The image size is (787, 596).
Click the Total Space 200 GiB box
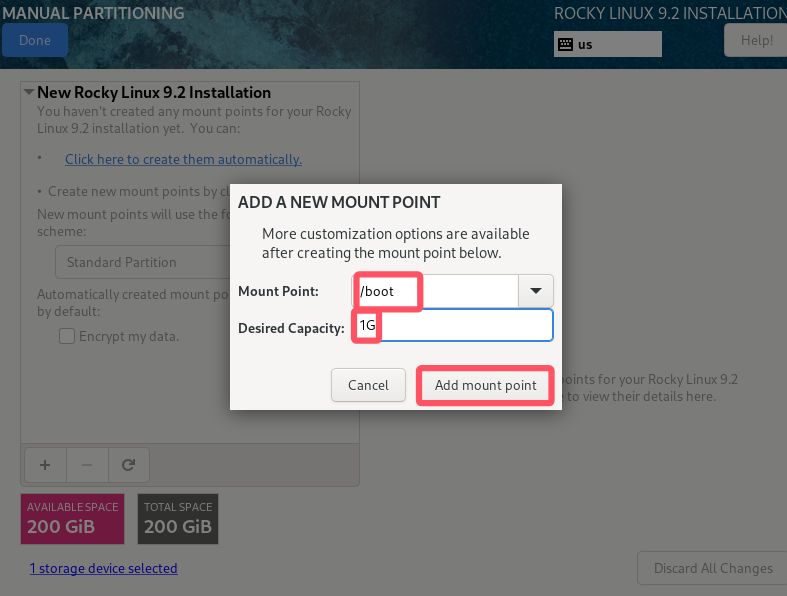pos(178,519)
